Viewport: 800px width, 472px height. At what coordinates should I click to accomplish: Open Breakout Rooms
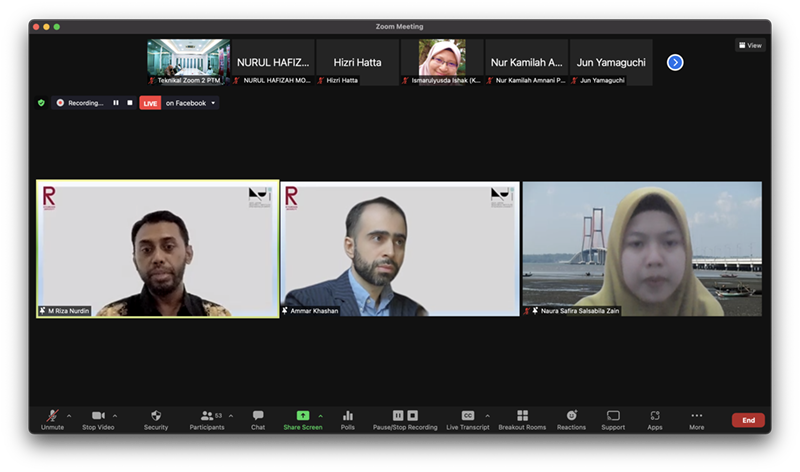coord(522,417)
